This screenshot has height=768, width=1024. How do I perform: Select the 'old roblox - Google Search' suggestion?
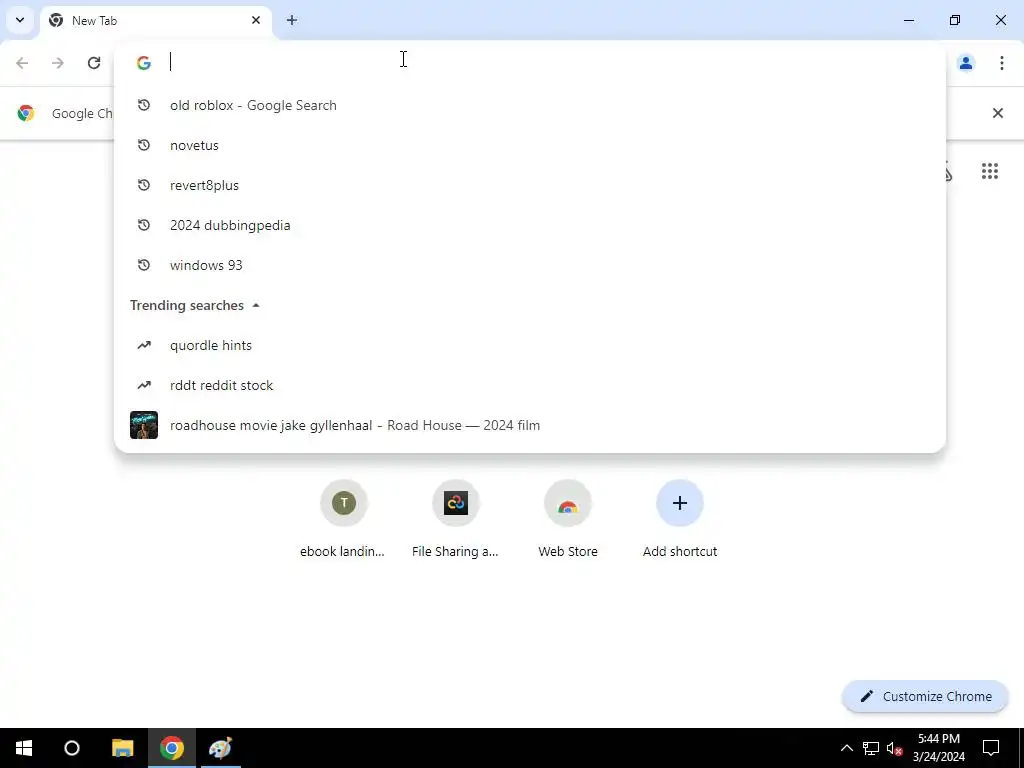530,105
